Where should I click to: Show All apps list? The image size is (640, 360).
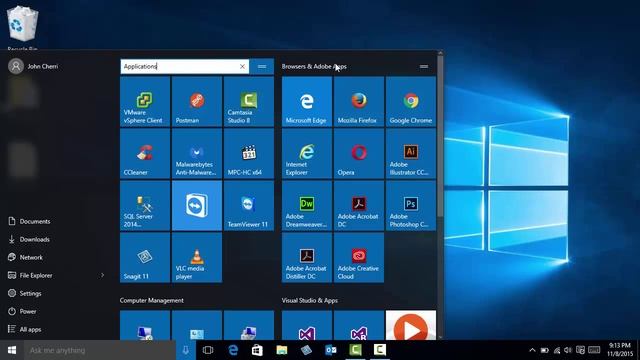coord(24,329)
